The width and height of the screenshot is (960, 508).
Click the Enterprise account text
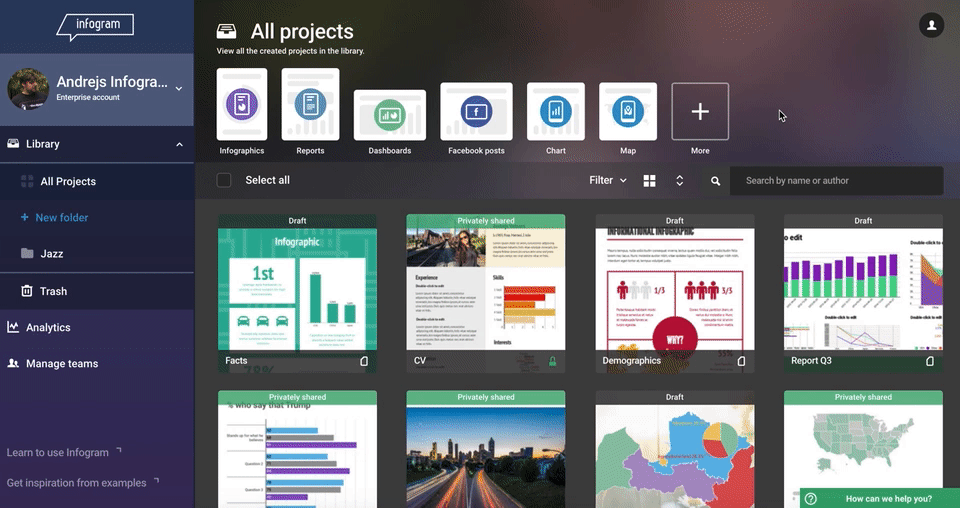88,97
